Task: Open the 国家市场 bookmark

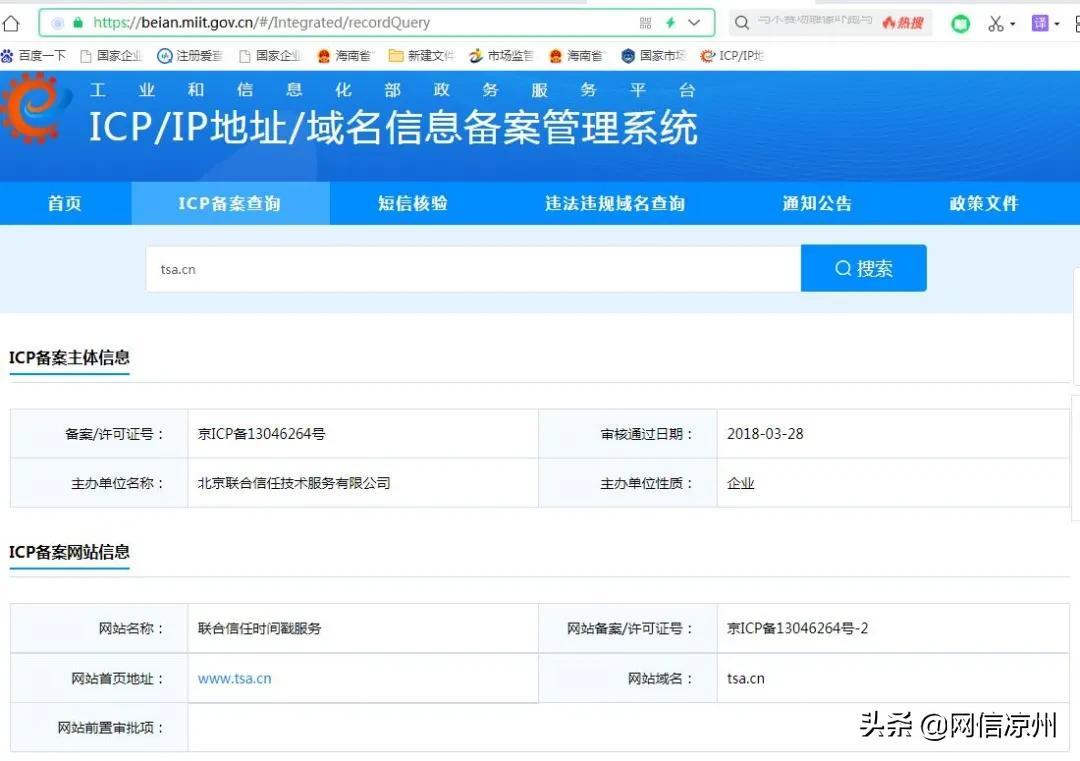Action: [x=653, y=56]
